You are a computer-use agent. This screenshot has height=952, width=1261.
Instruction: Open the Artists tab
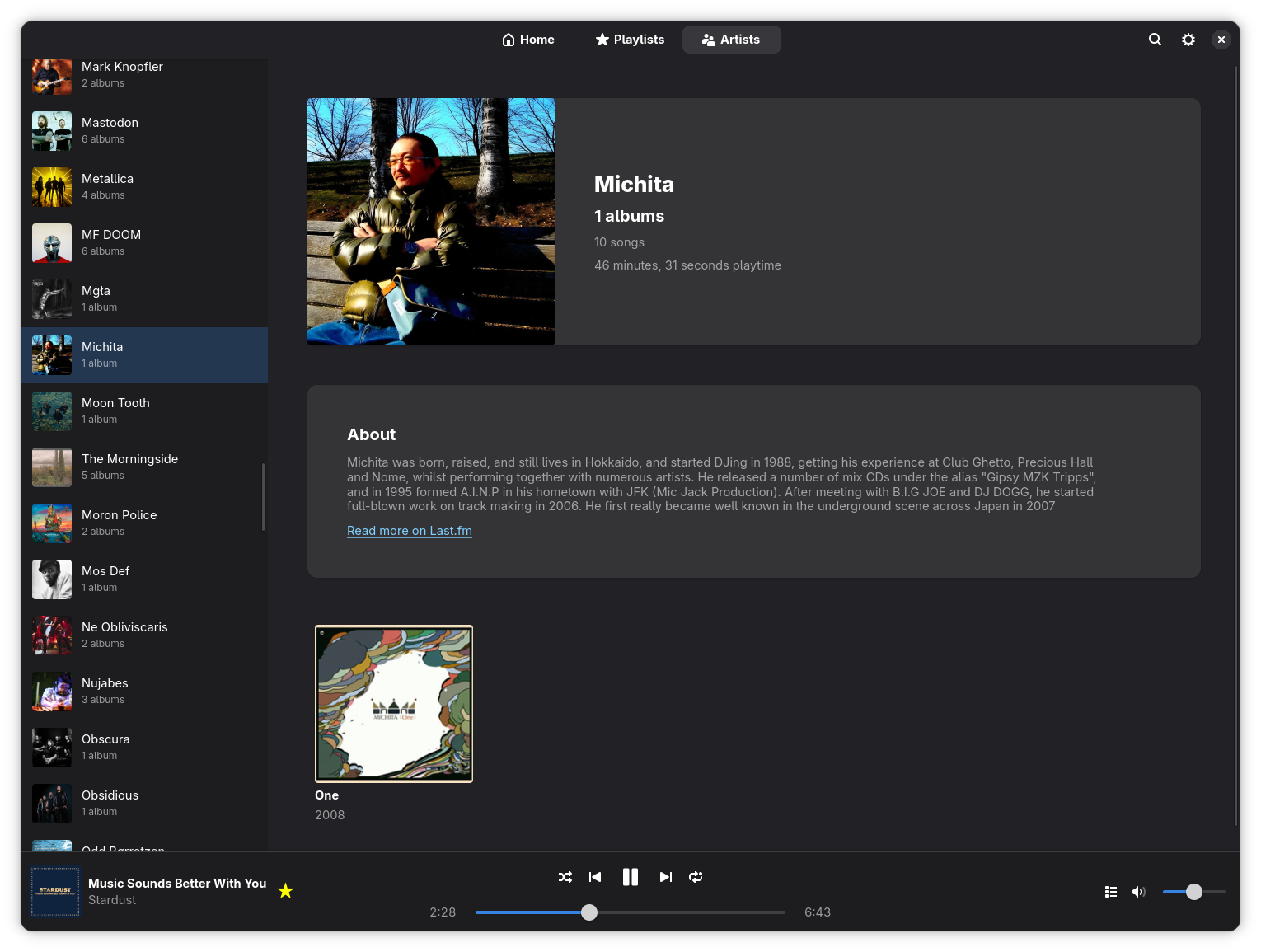(732, 40)
